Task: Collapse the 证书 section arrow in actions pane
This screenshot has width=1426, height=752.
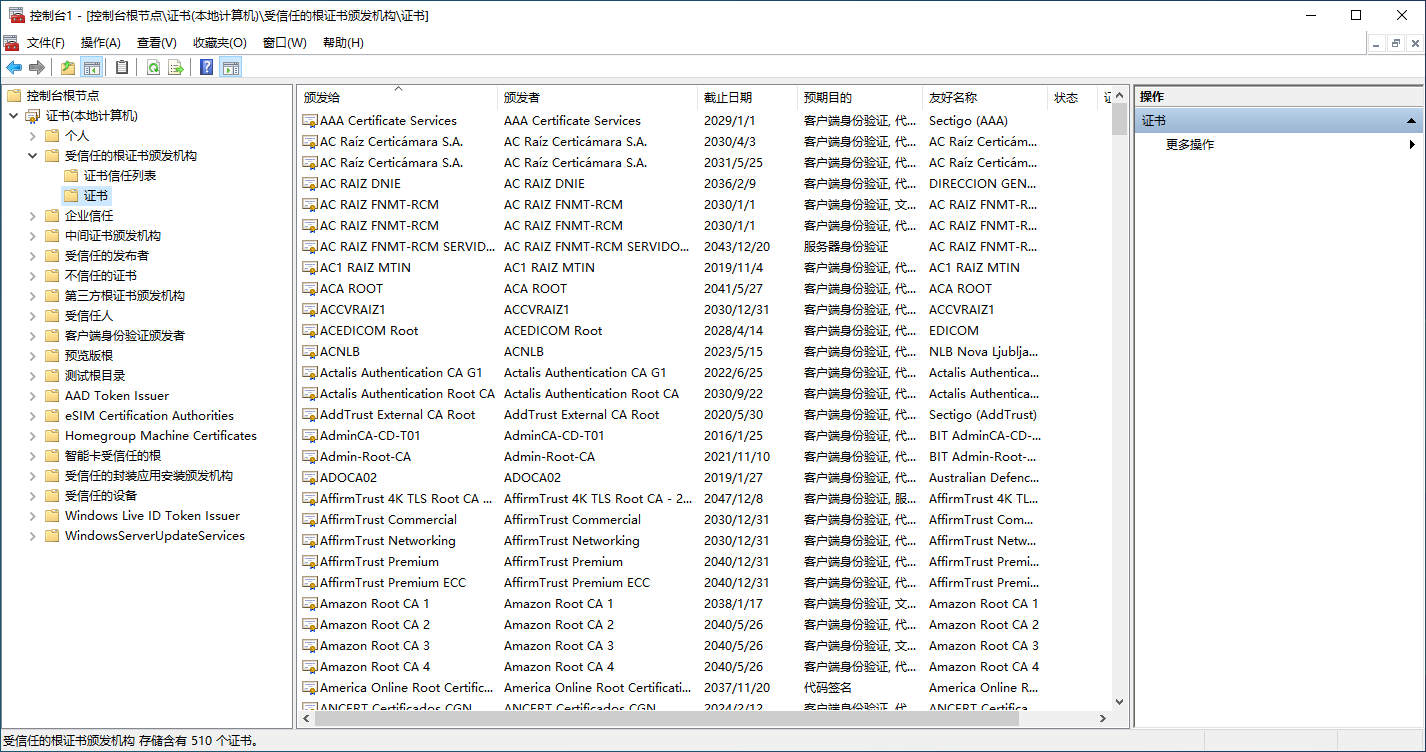Action: [x=1411, y=121]
